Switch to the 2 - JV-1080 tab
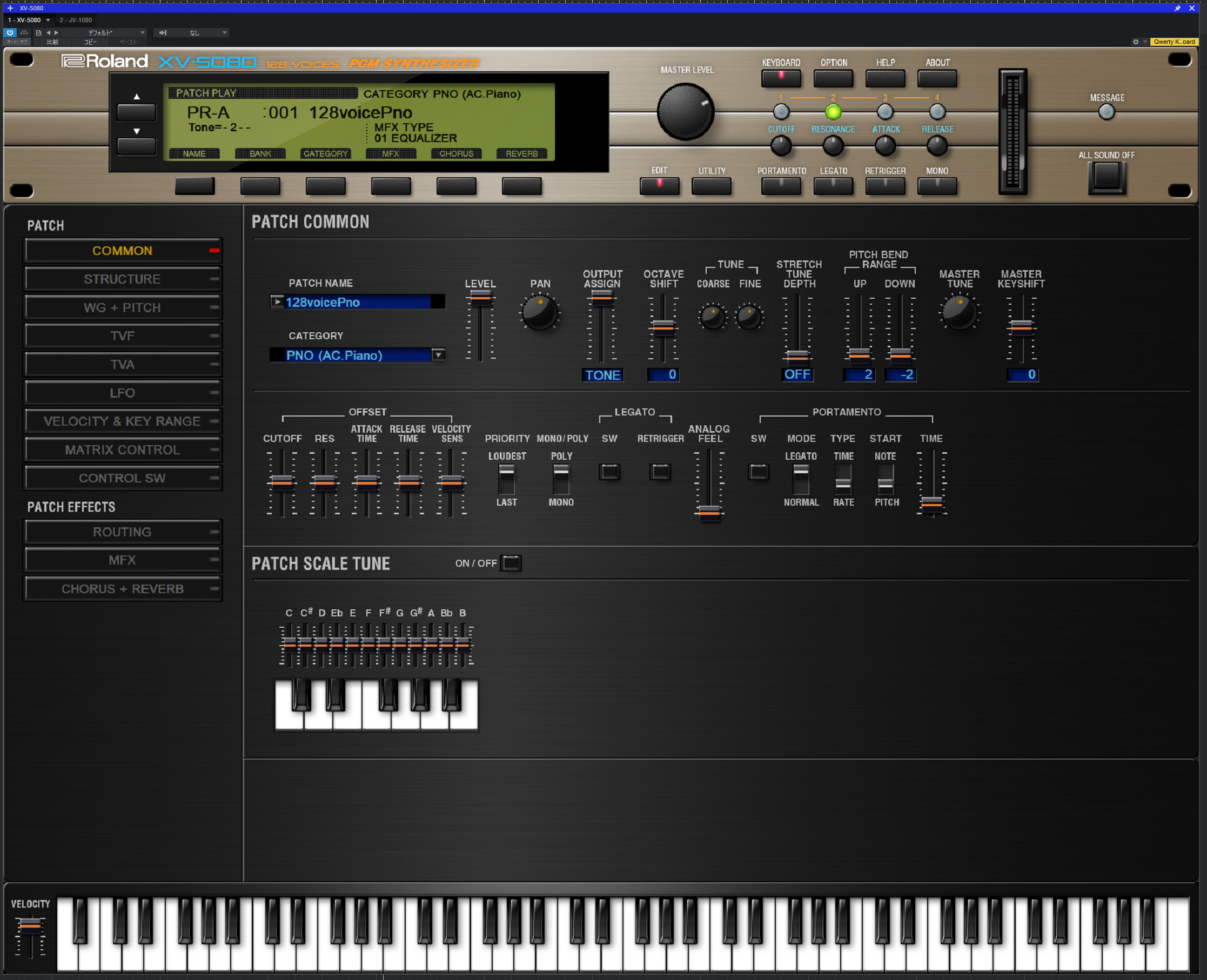Screen dimensions: 1207x980 click(76, 21)
